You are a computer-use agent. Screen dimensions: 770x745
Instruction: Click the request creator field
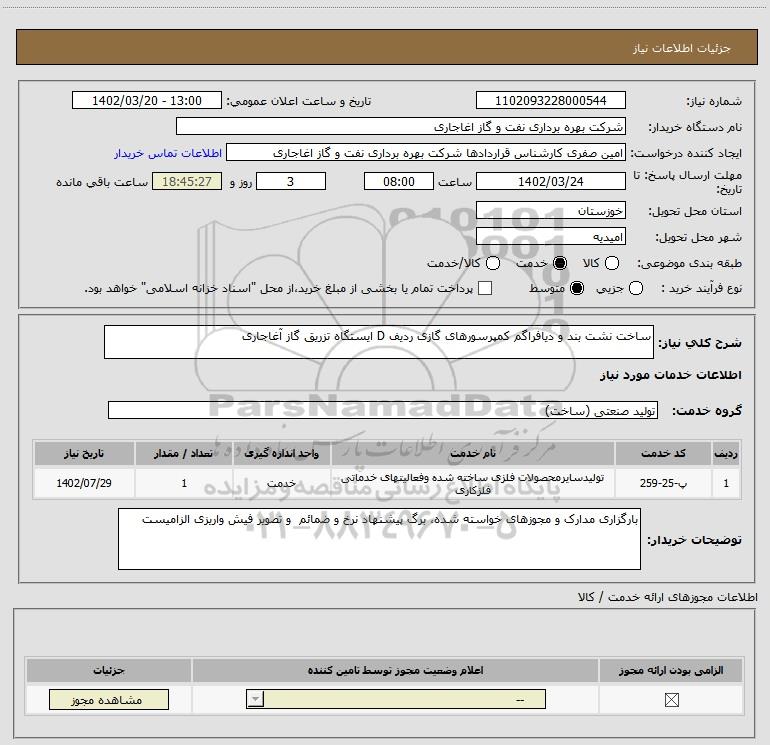pos(426,153)
